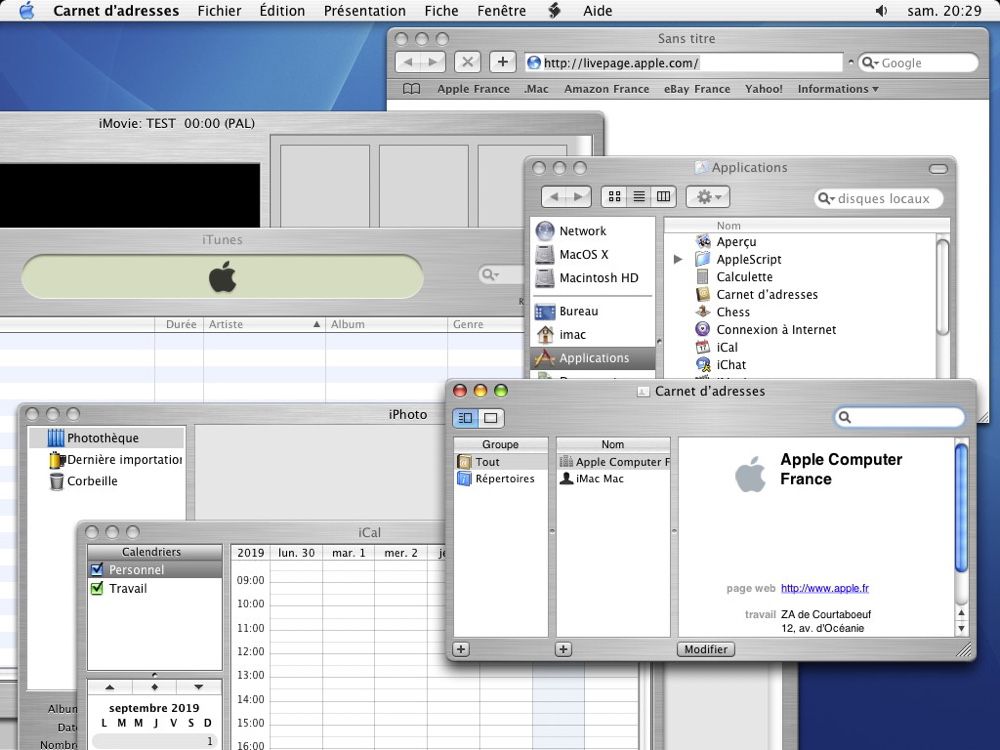This screenshot has width=1000, height=750.
Task: Select iCal in Applications list
Action: pyautogui.click(x=726, y=347)
